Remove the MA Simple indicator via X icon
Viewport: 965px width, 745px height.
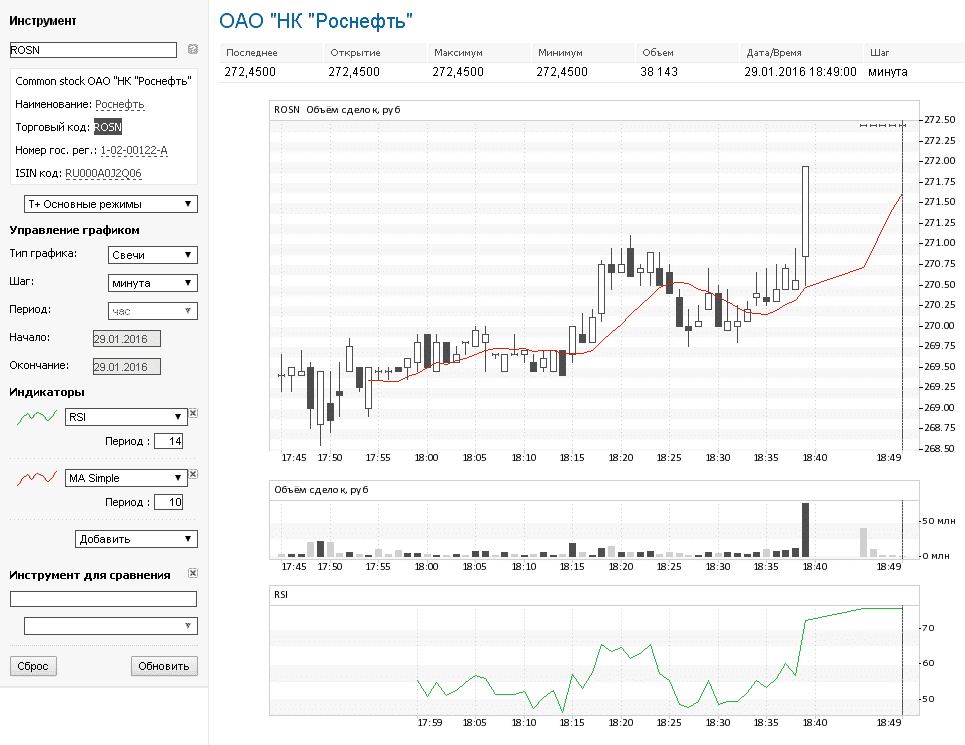click(193, 475)
